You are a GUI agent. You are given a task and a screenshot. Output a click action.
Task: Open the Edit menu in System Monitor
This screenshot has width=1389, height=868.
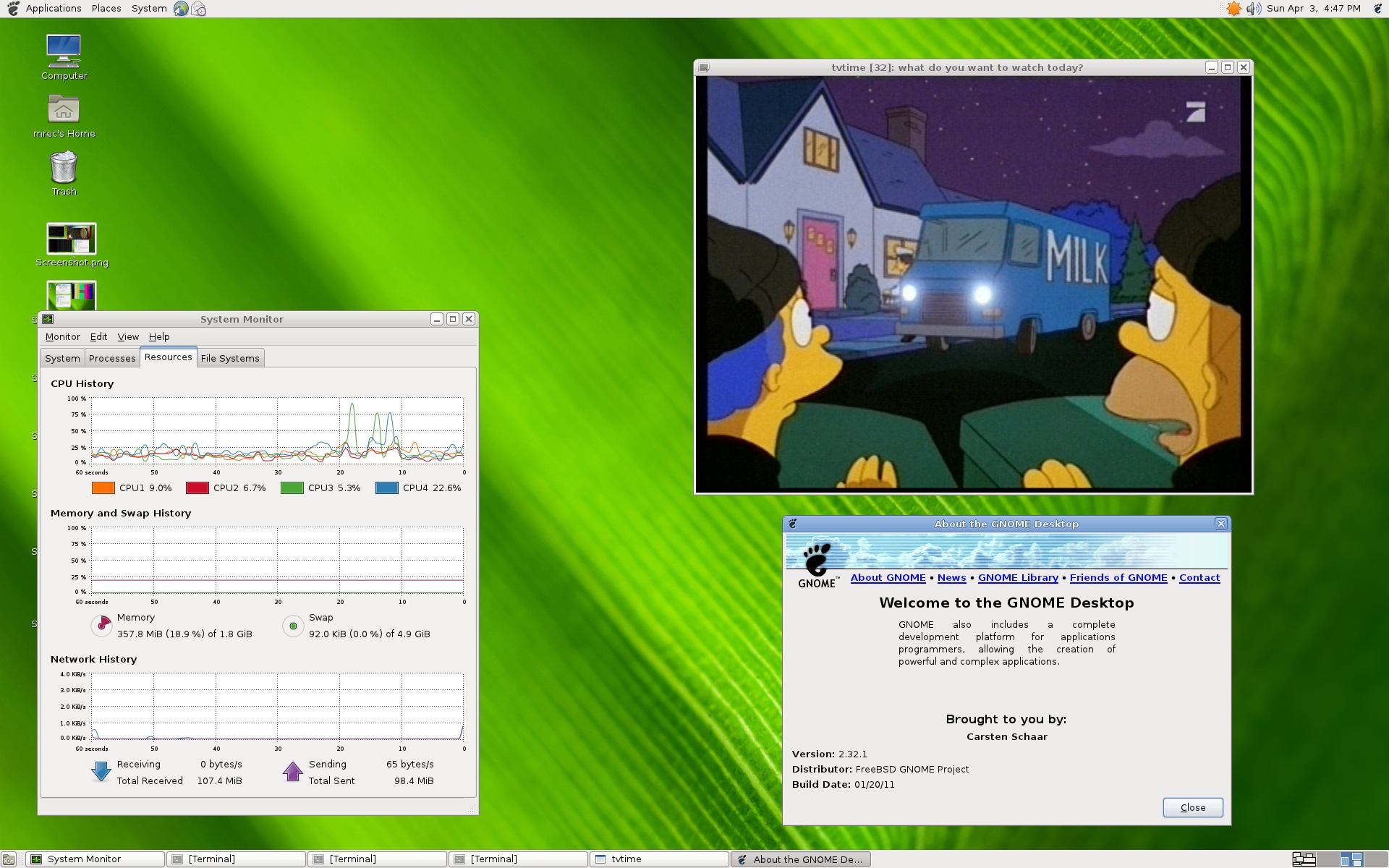click(x=98, y=337)
